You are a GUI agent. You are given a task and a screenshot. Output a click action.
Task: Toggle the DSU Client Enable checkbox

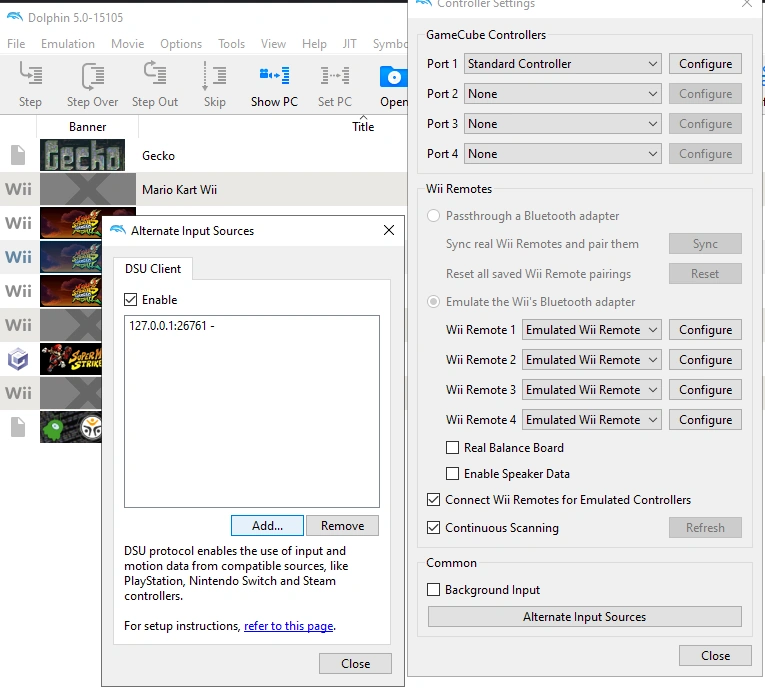[x=130, y=300]
